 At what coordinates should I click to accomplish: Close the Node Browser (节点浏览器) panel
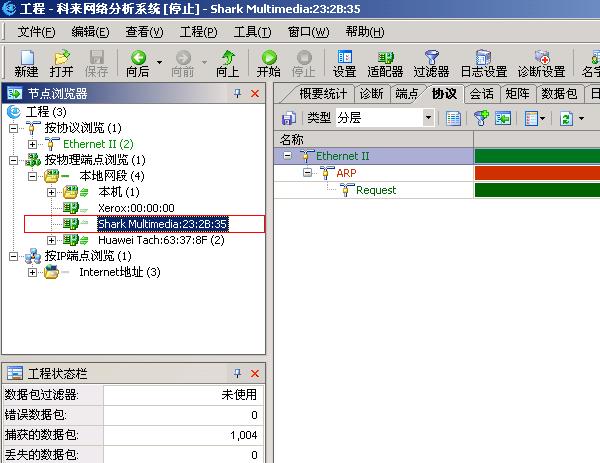tap(255, 93)
